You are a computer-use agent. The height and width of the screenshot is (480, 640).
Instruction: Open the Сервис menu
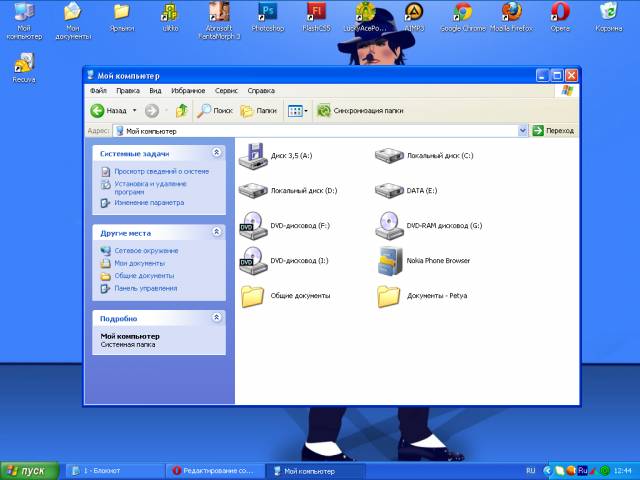click(226, 91)
